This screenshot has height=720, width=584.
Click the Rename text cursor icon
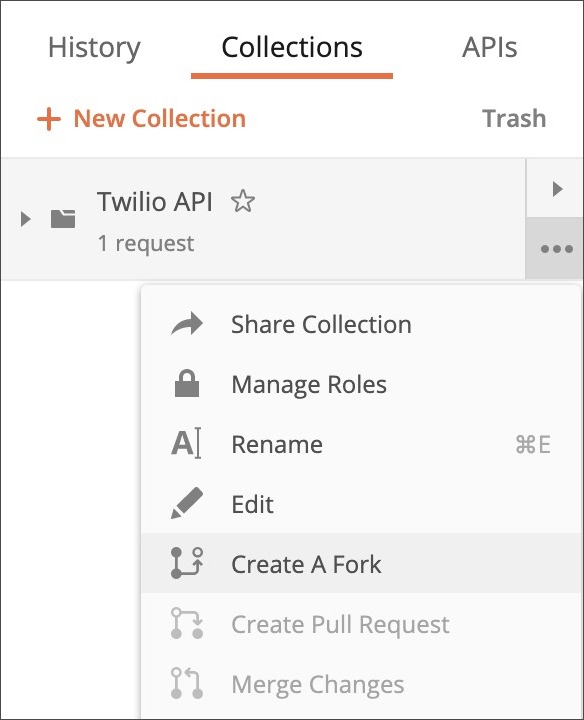pos(186,444)
